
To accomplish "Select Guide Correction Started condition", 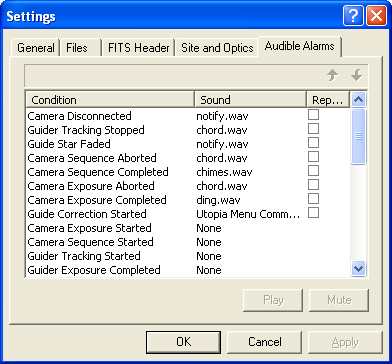I will [x=87, y=214].
